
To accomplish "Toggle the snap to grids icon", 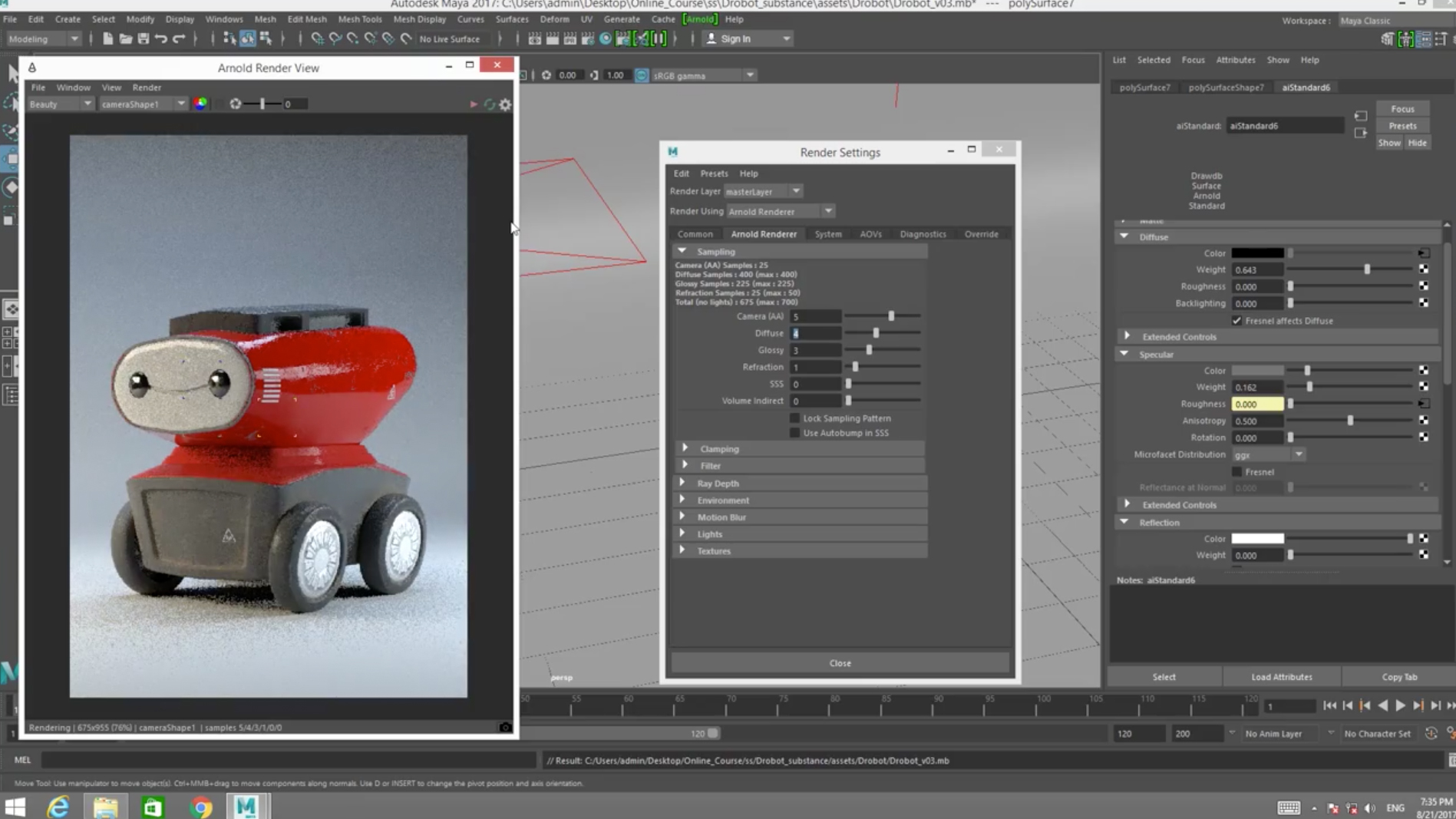I will point(317,38).
